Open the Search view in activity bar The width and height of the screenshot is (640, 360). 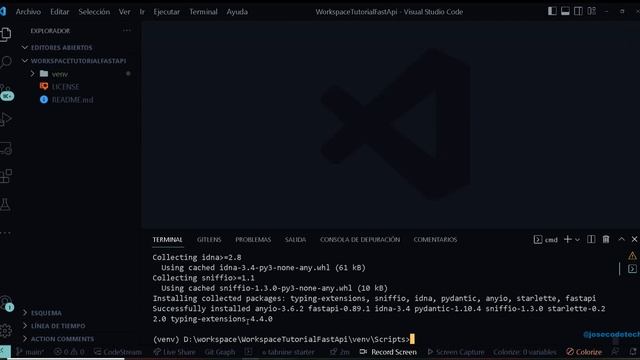[6, 62]
